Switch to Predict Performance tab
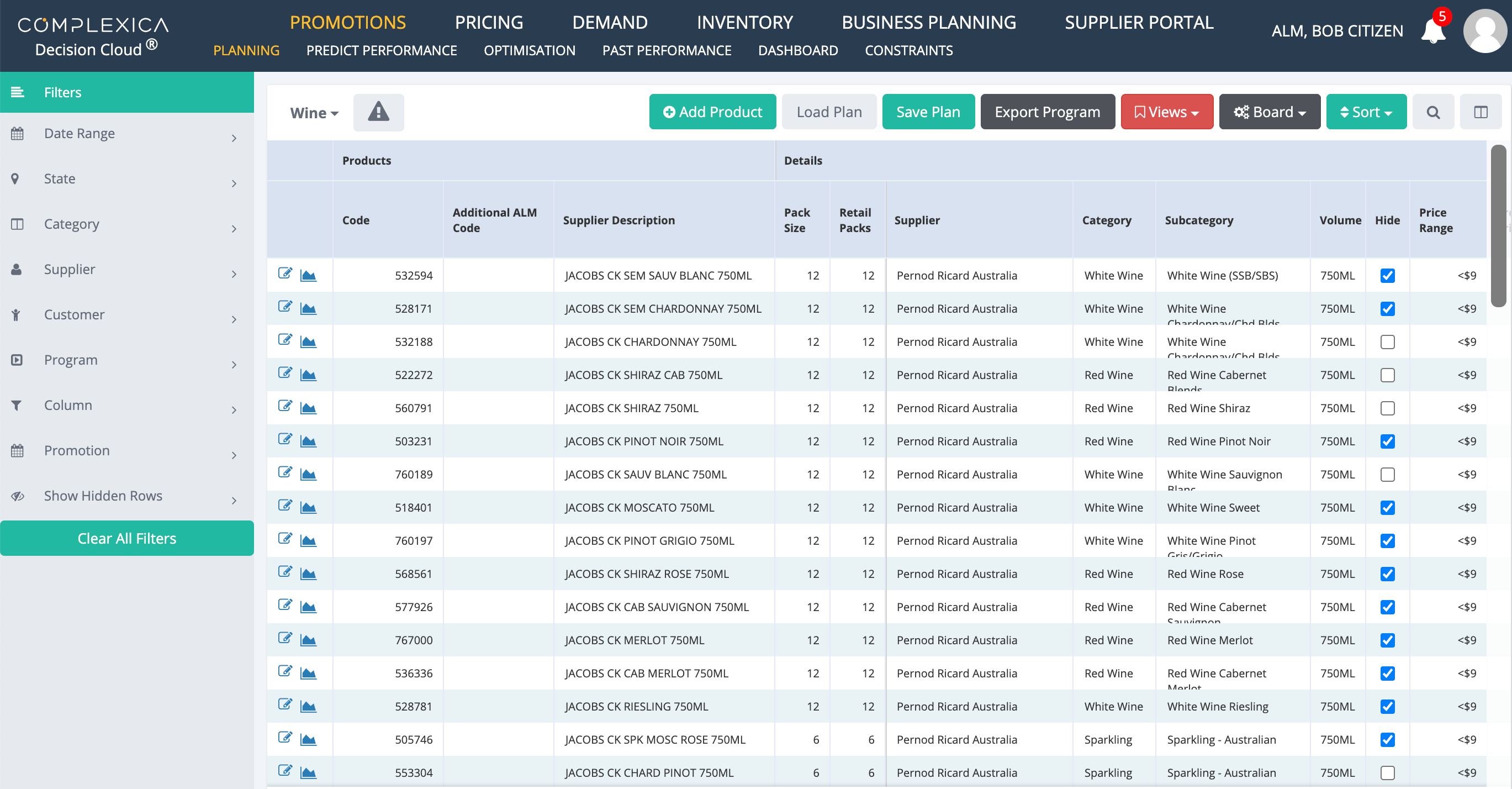Screen dimensions: 1512x789 [x=382, y=50]
